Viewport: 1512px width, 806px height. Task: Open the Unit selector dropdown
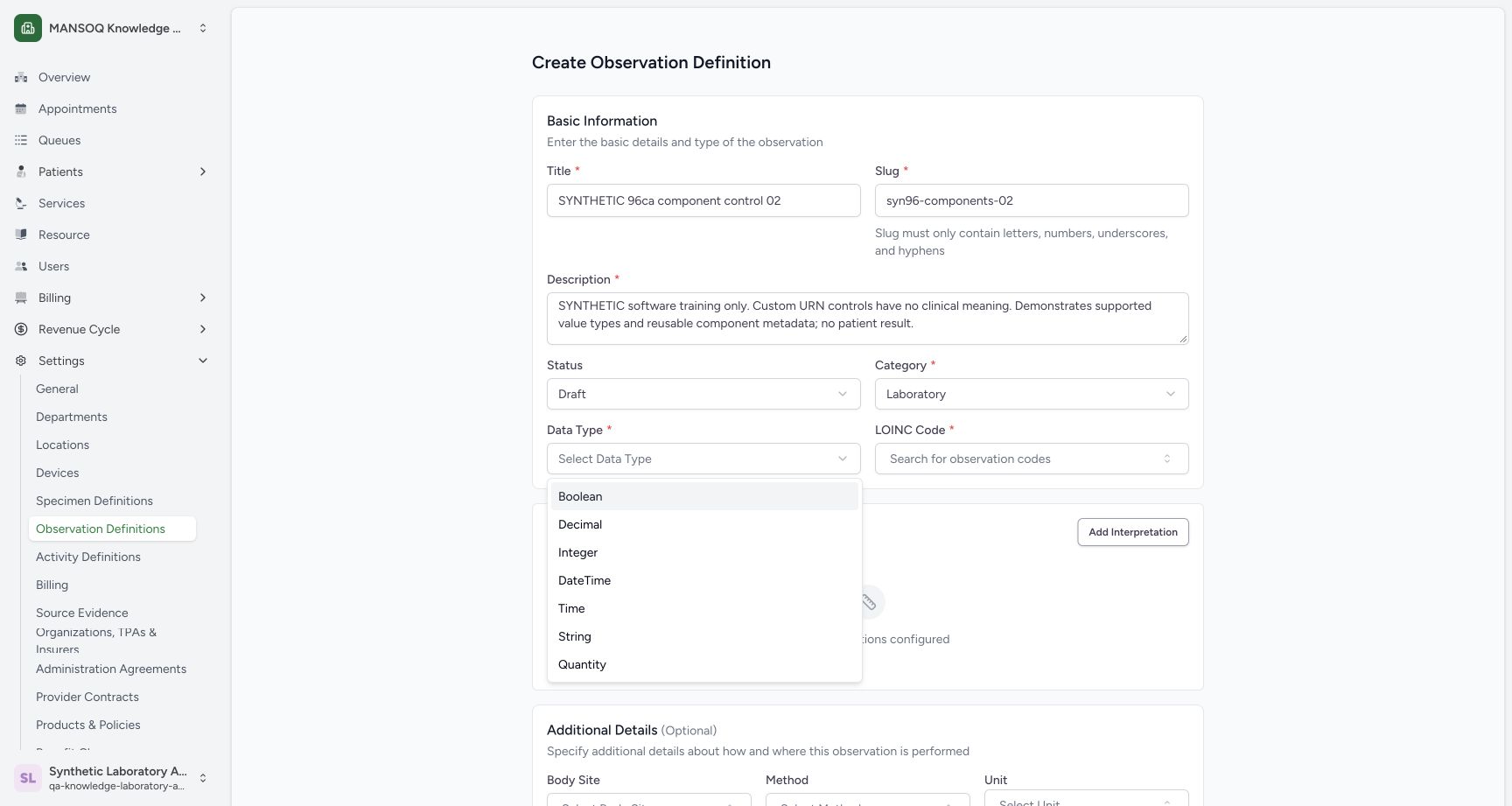click(1086, 798)
